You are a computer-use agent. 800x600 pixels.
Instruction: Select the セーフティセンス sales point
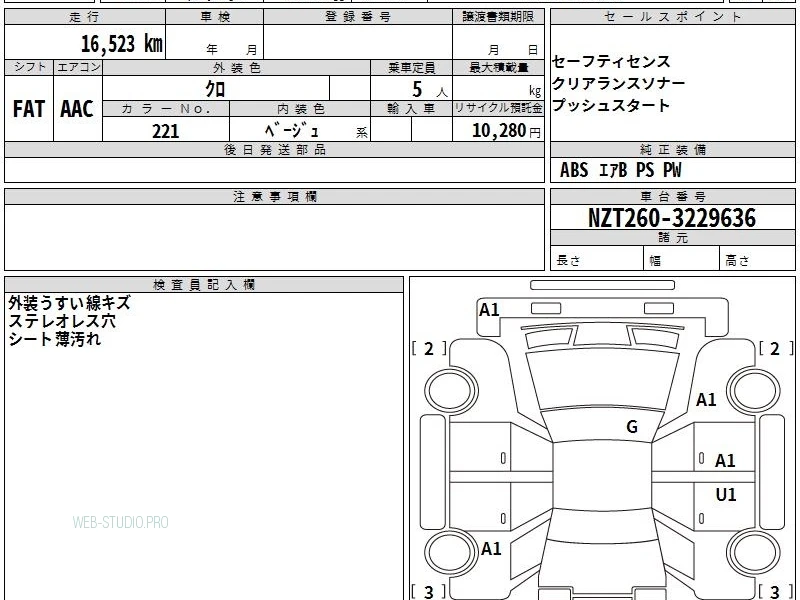pos(611,62)
